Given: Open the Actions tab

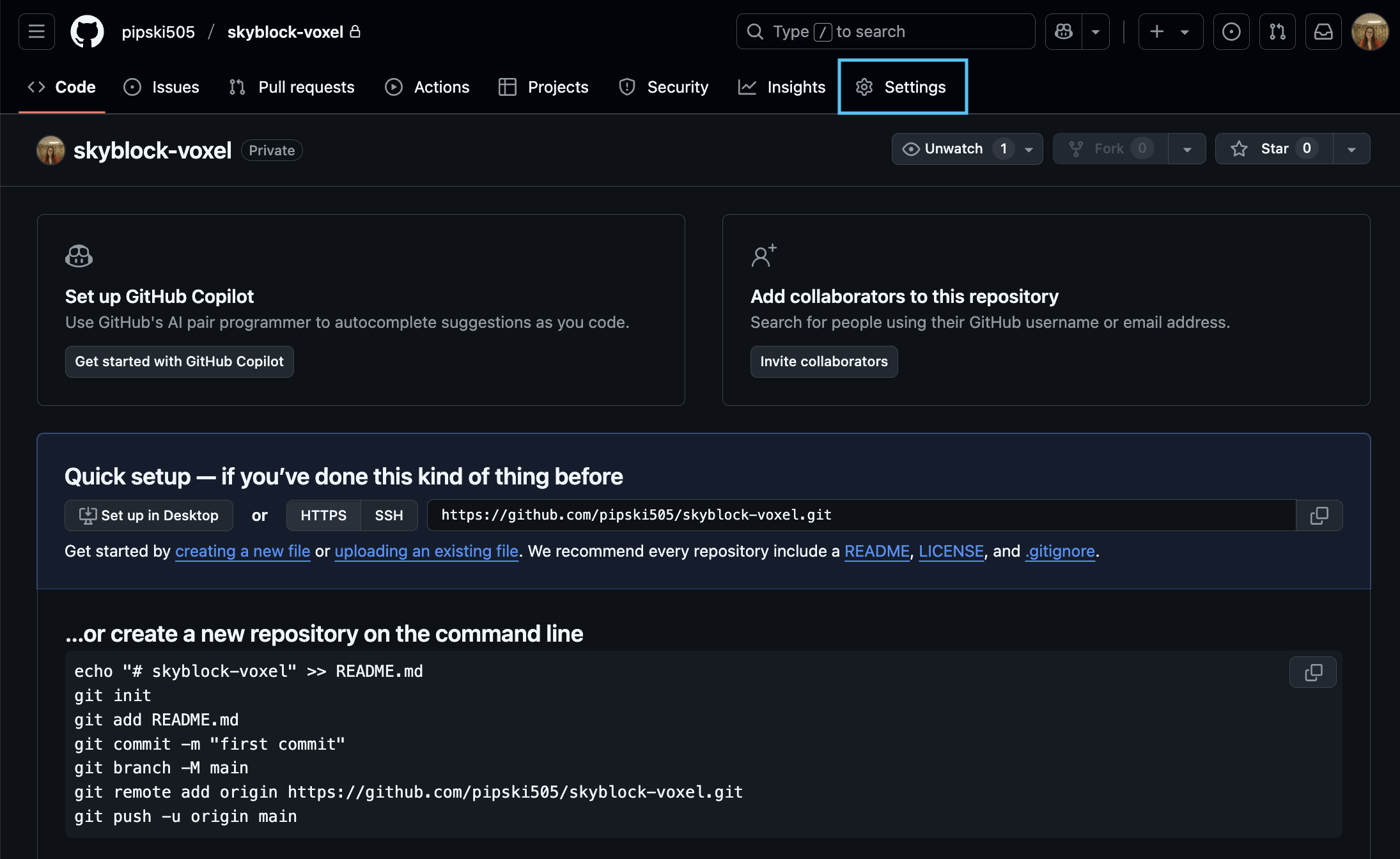Looking at the screenshot, I should pyautogui.click(x=427, y=87).
